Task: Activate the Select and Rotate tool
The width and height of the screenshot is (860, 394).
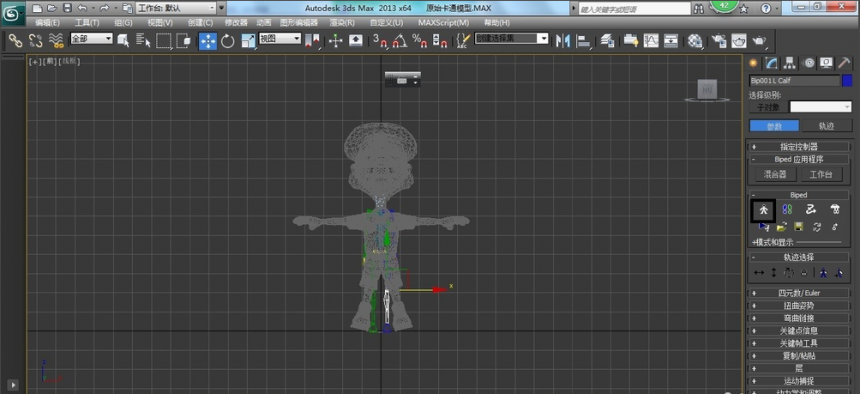Action: click(228, 41)
